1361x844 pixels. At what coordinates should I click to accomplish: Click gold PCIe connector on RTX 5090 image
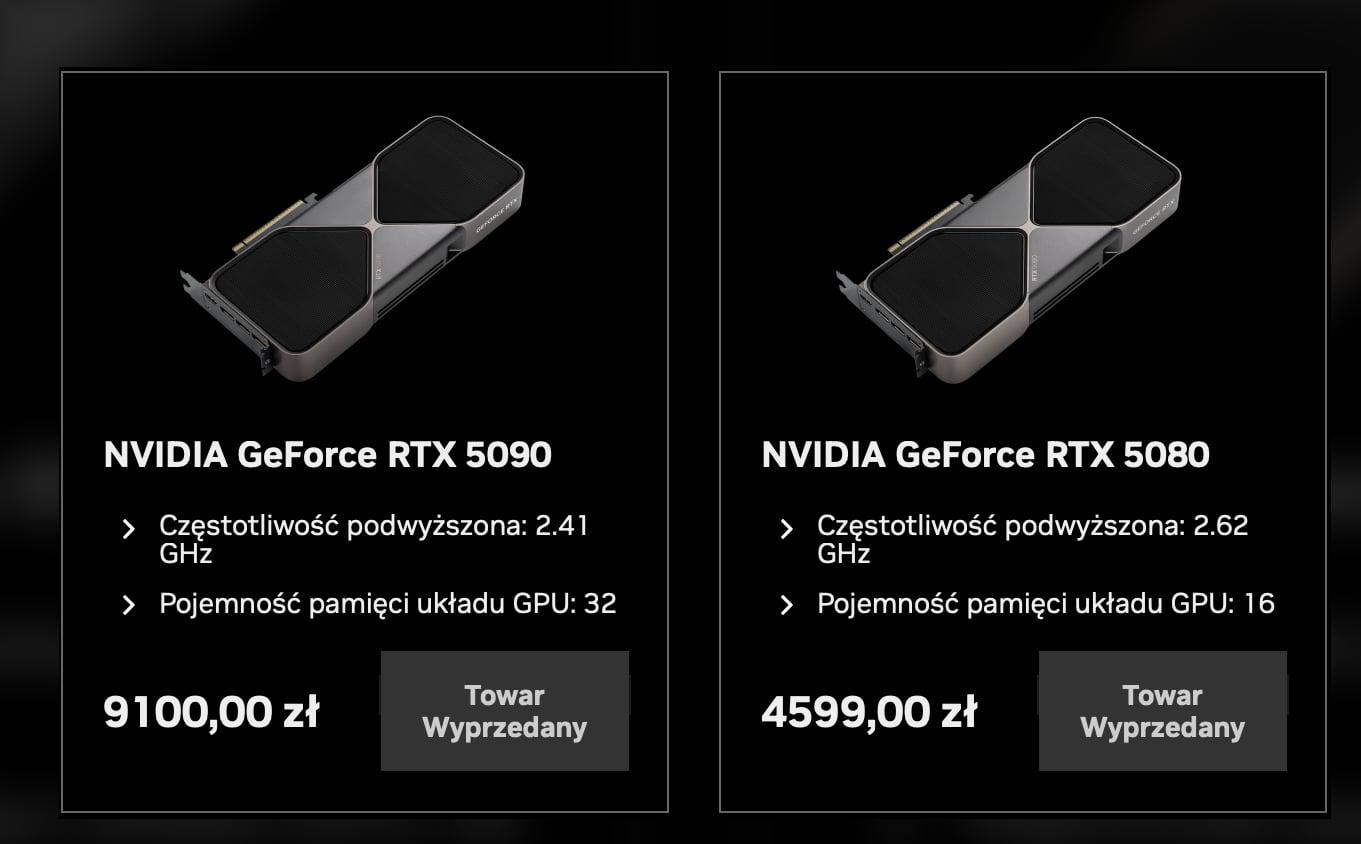pos(270,227)
